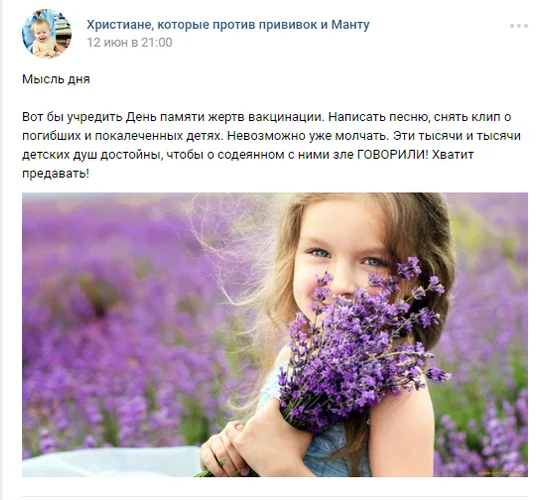The height and width of the screenshot is (500, 547).
Task: Click the word «ГОВОРИЛИ!» in the post
Action: tap(393, 154)
